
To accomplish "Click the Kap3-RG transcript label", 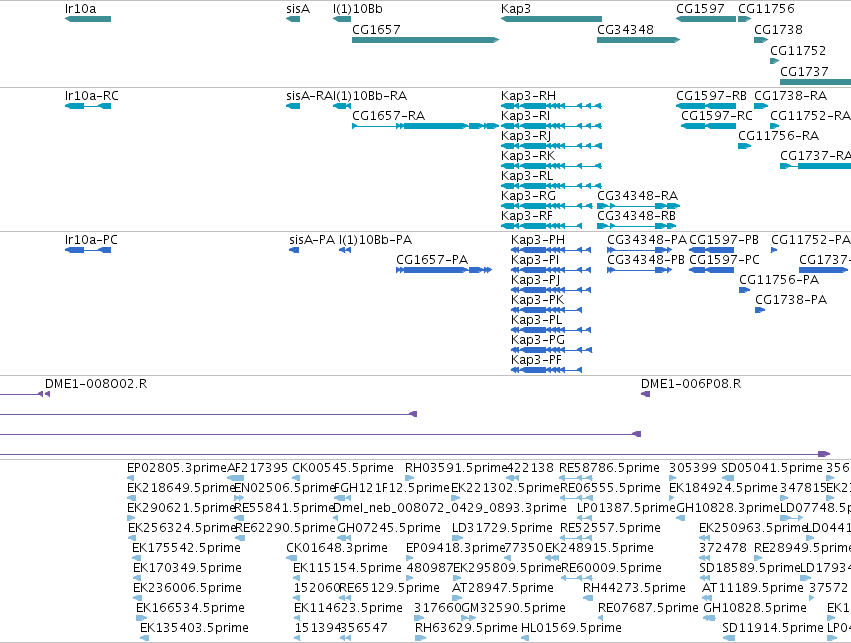I will (528, 195).
